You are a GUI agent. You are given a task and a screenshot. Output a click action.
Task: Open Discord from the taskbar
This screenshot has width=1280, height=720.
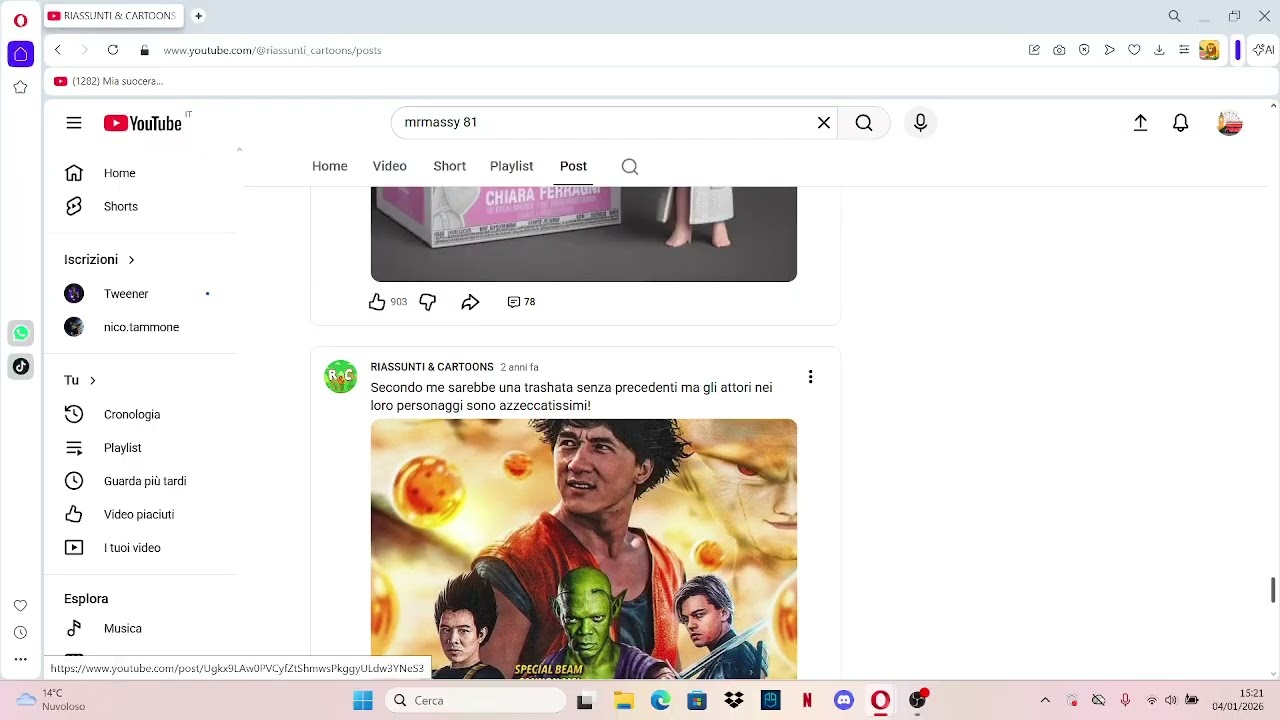tap(844, 701)
